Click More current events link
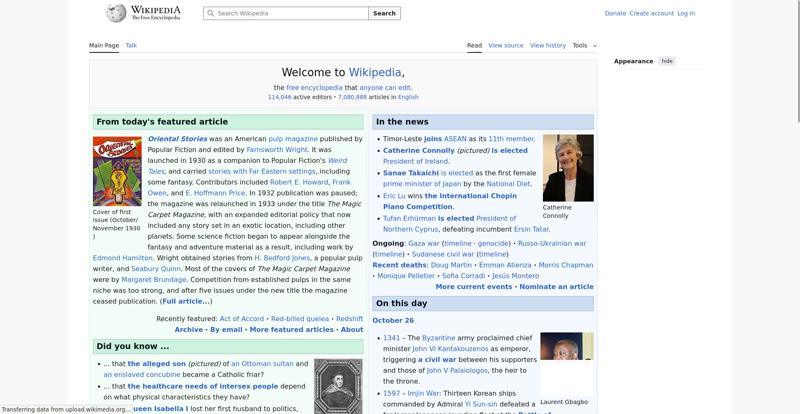This screenshot has height=414, width=800. [x=473, y=287]
